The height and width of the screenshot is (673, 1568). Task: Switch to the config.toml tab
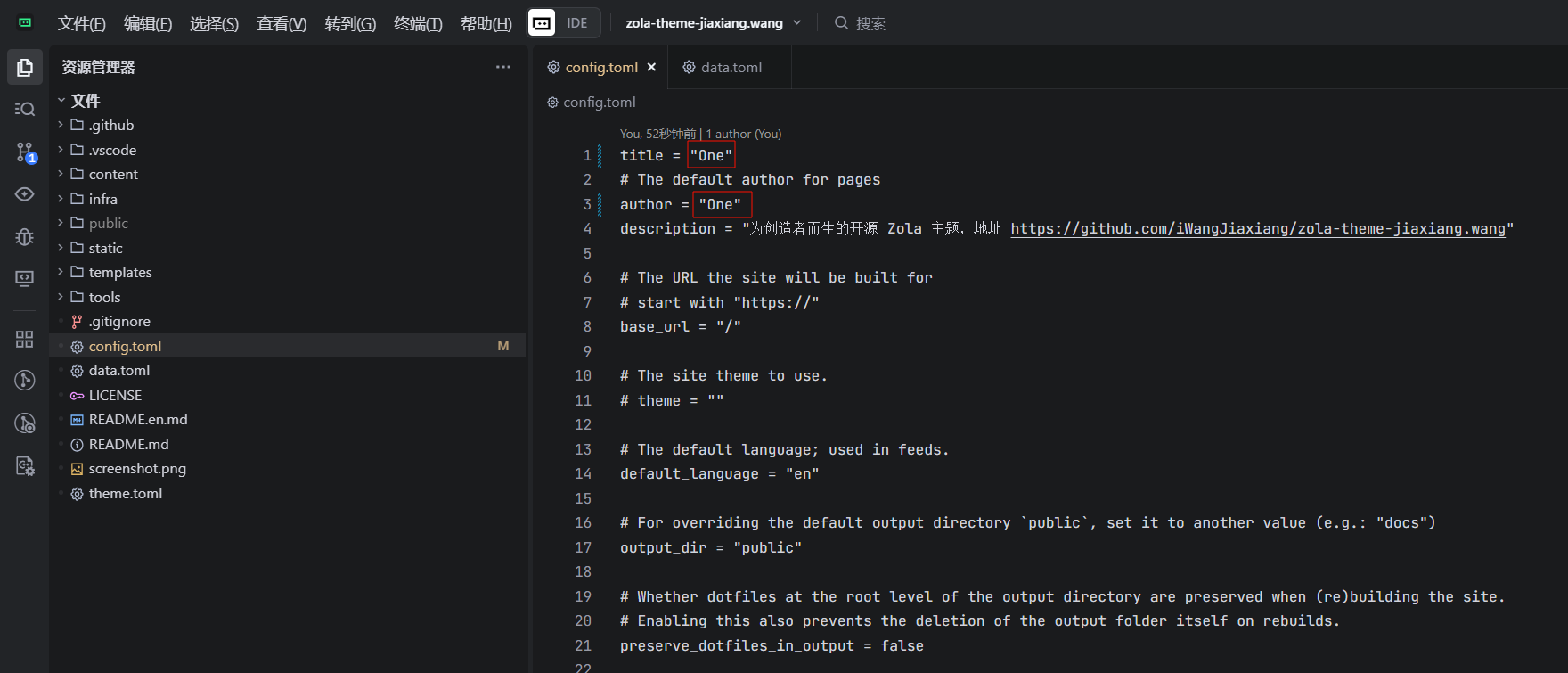601,67
